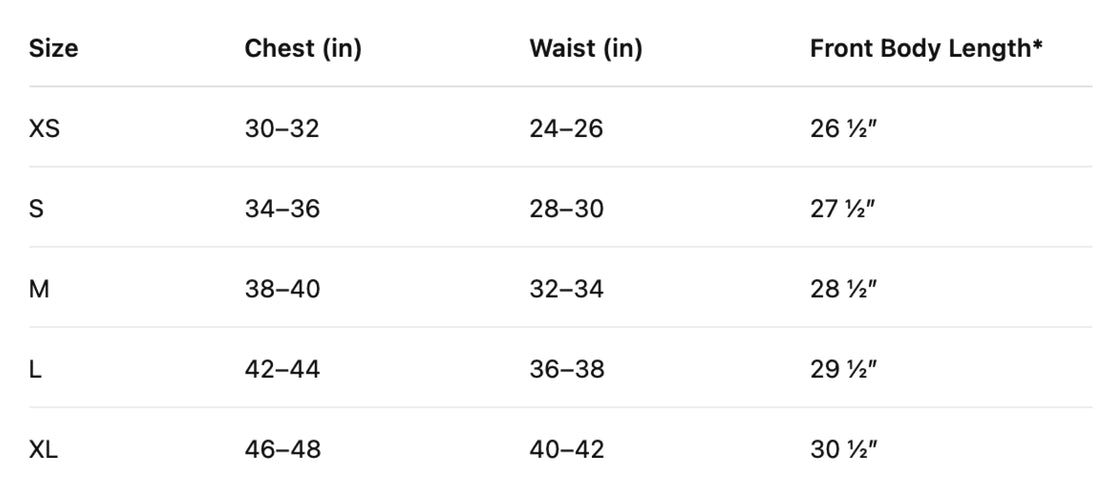Viewport: 1100px width, 495px height.
Task: Click waist measurement 36–38
Action: tap(567, 369)
